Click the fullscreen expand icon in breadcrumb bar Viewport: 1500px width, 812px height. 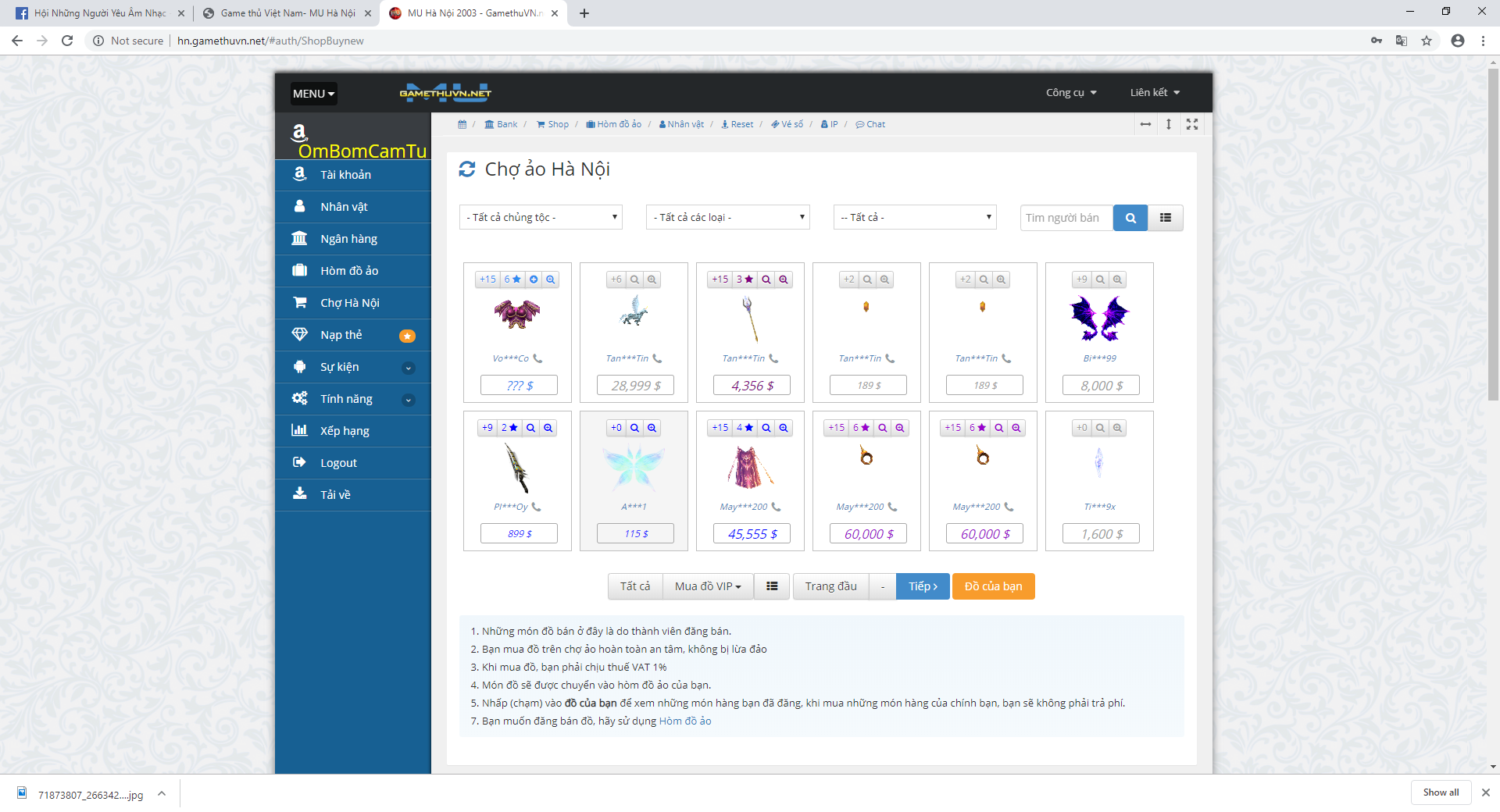1191,124
